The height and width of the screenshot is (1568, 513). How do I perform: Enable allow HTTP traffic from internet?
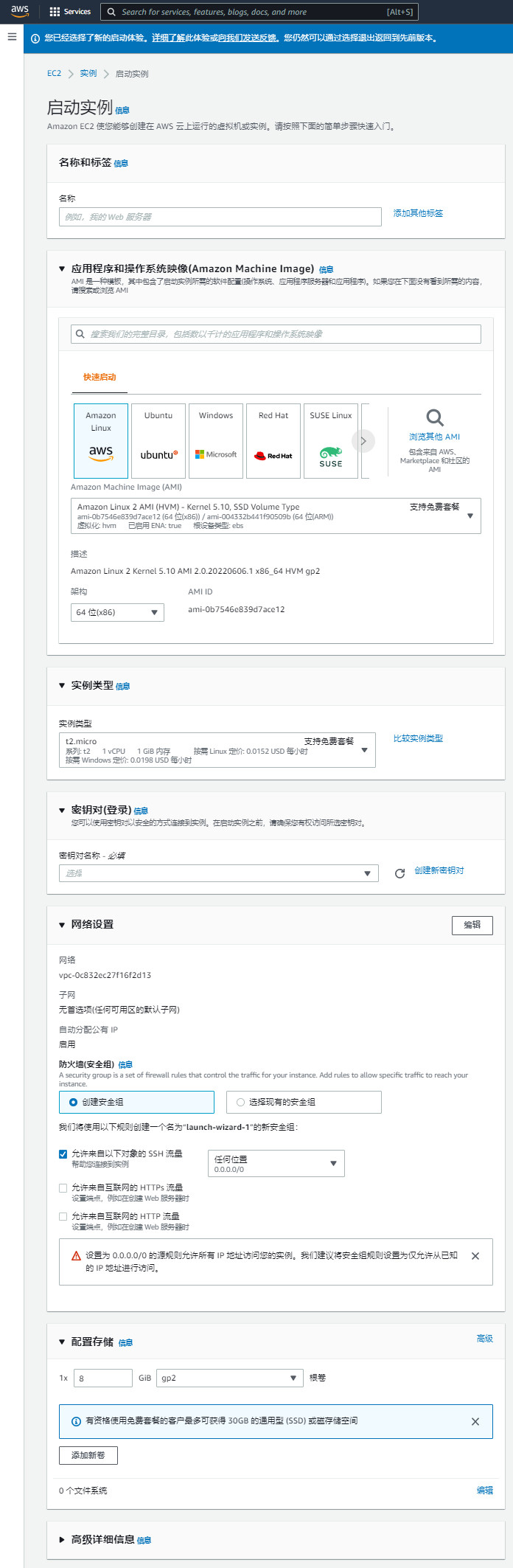[63, 1217]
